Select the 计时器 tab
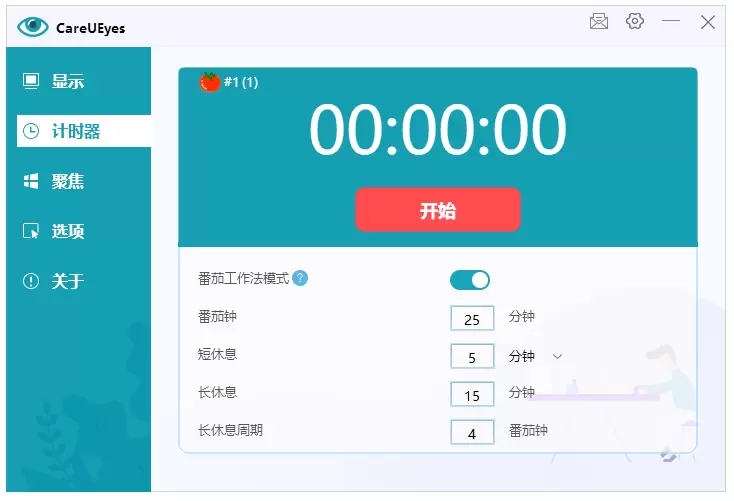Screen dimensions: 734x501 tap(84, 131)
